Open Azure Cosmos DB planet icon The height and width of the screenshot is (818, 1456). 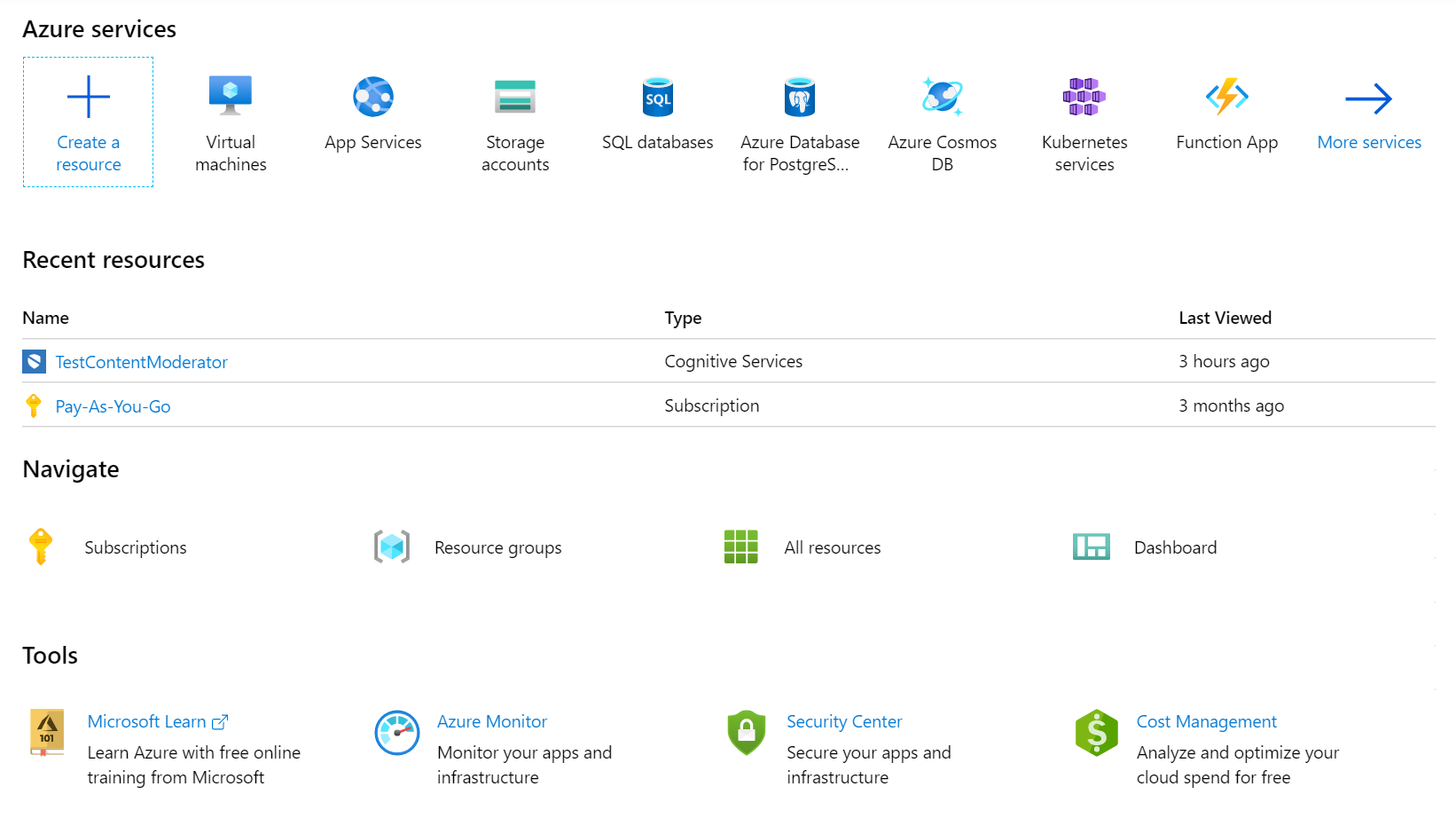[943, 97]
